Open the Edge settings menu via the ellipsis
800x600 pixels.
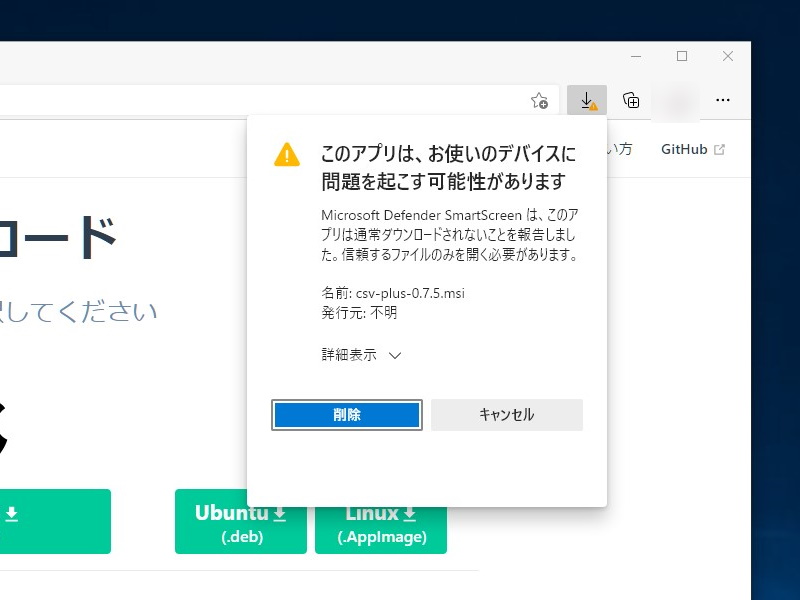click(x=723, y=100)
